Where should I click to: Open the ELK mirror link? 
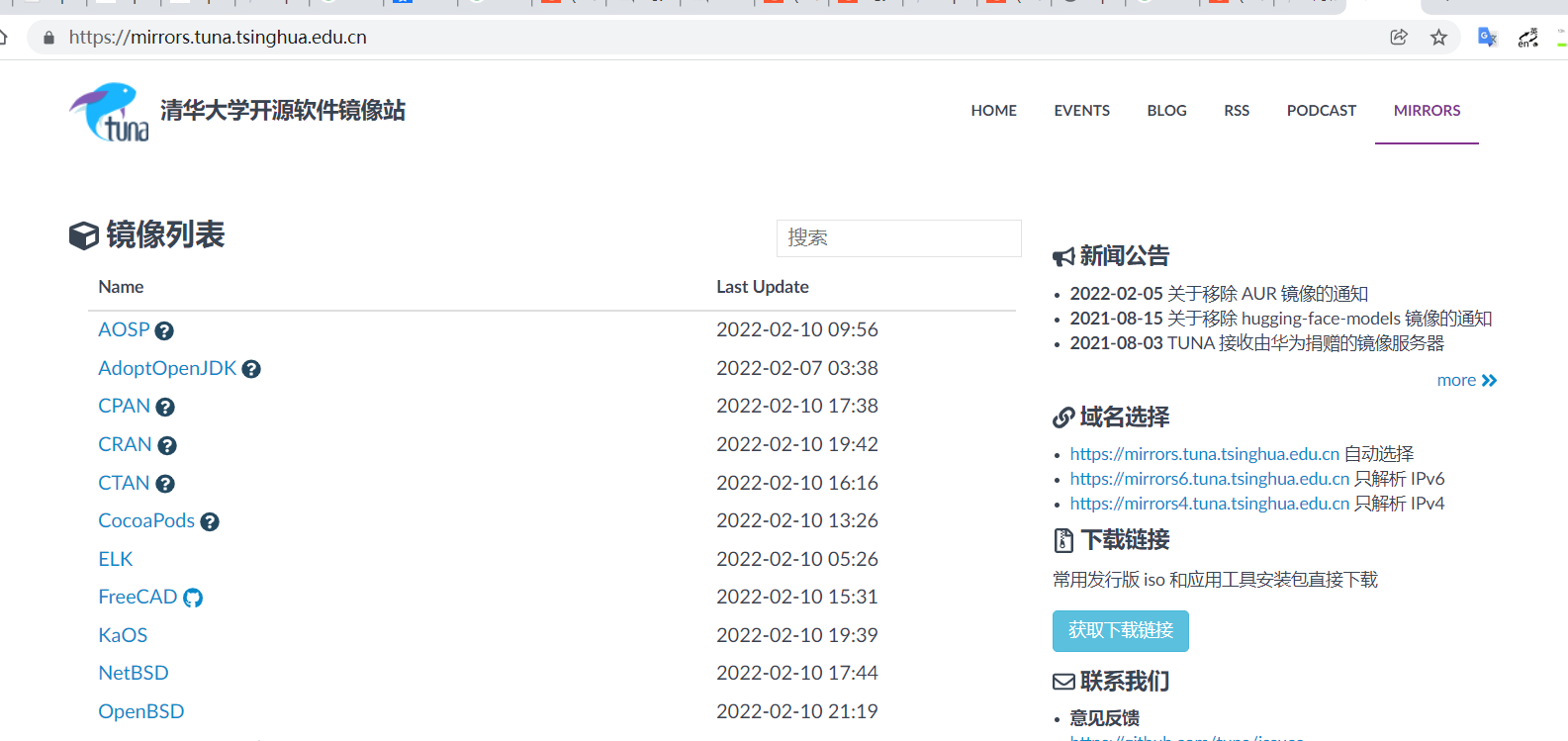pyautogui.click(x=115, y=559)
